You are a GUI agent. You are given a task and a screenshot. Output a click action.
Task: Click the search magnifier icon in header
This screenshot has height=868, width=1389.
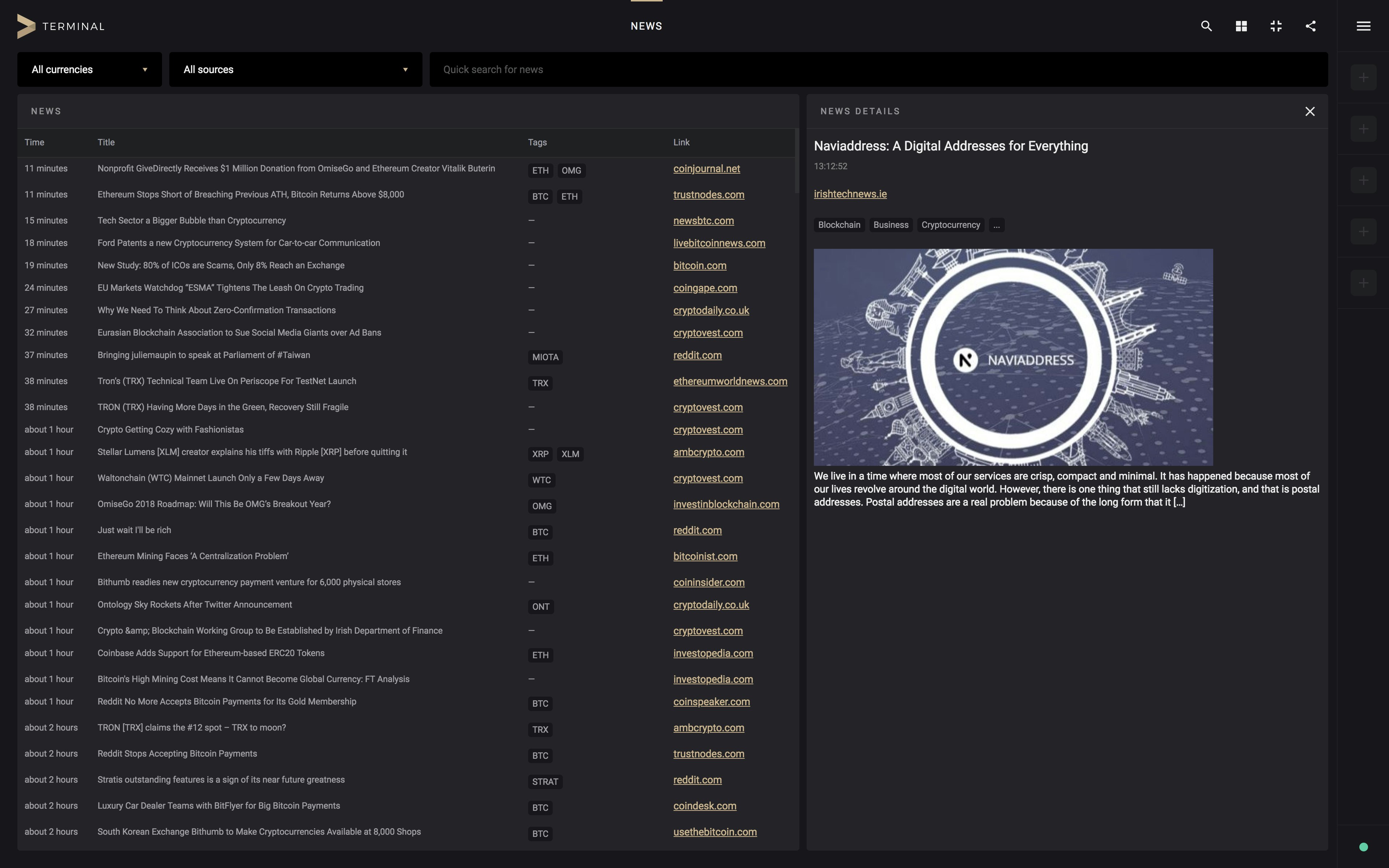pos(1206,26)
